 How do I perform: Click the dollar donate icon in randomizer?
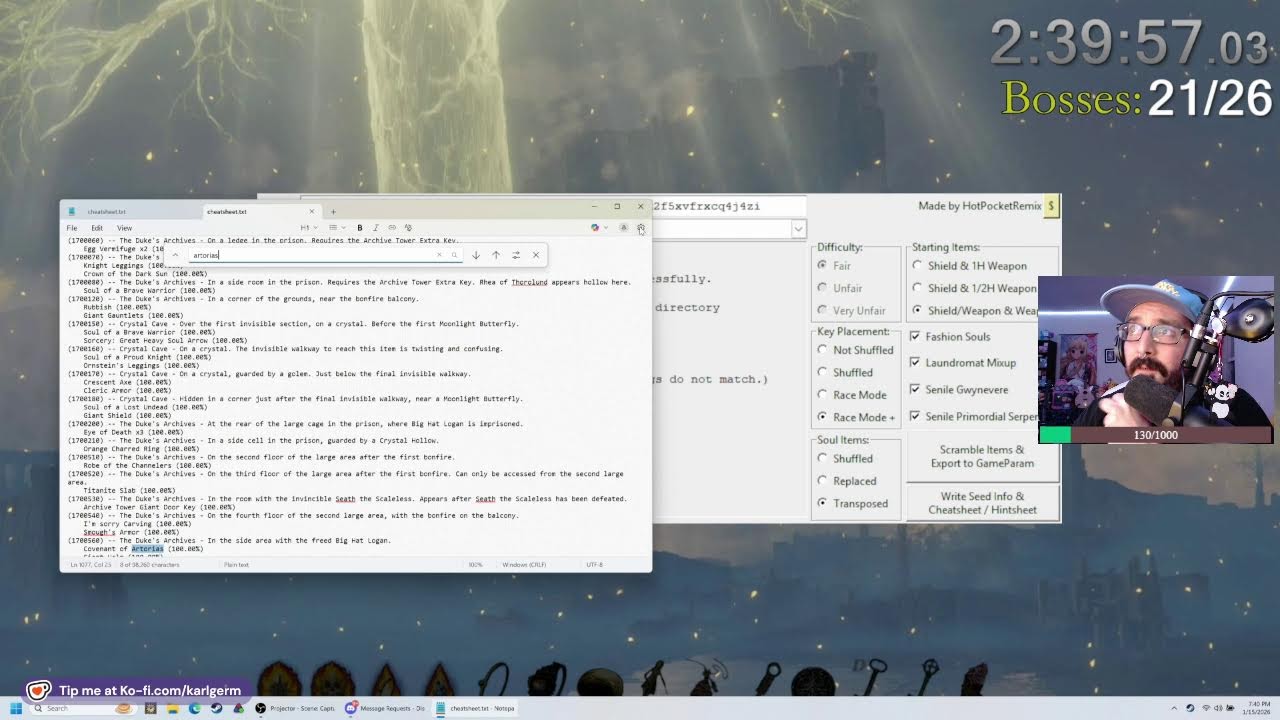(1051, 206)
